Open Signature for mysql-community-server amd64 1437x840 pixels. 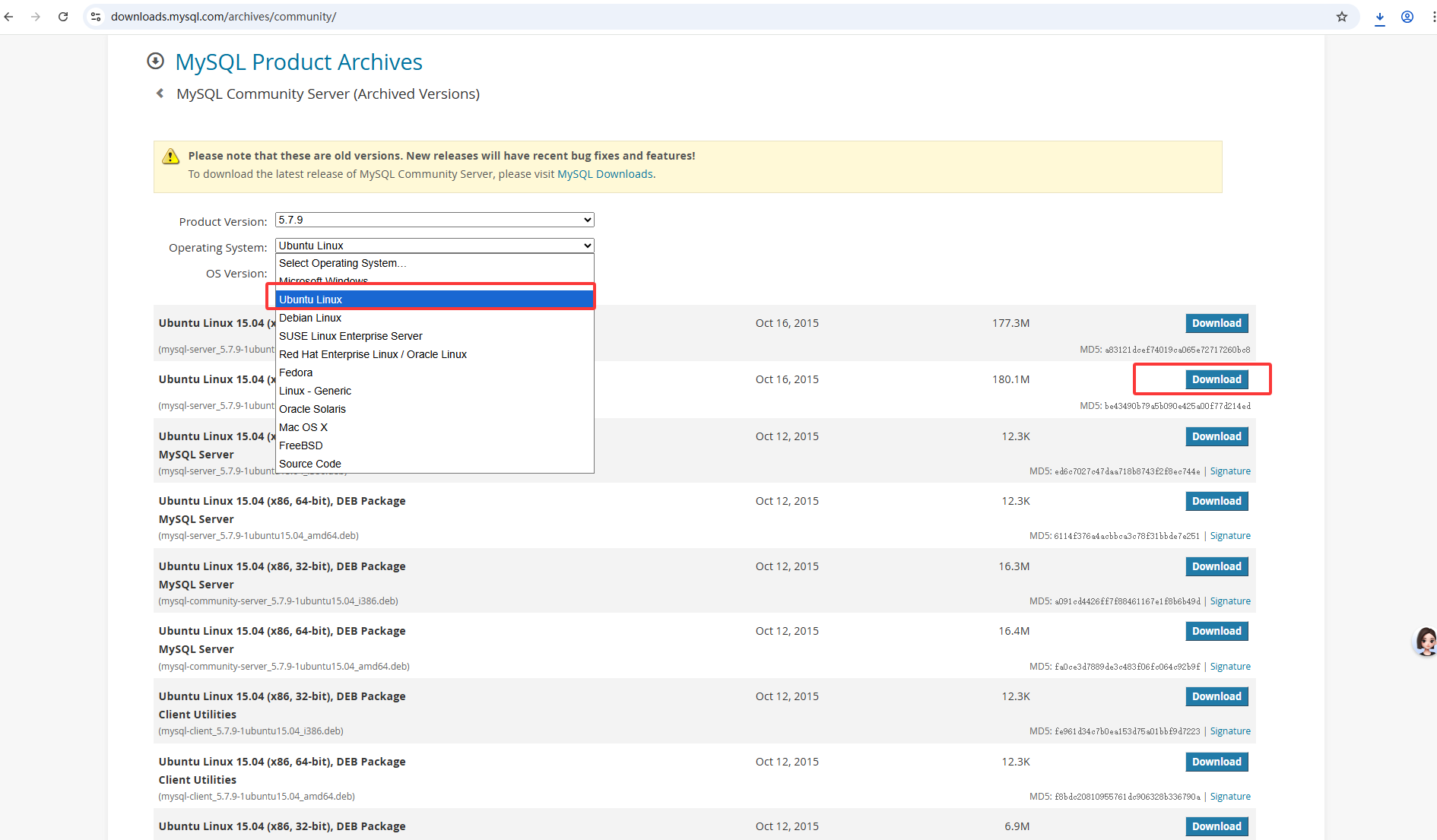(1230, 667)
